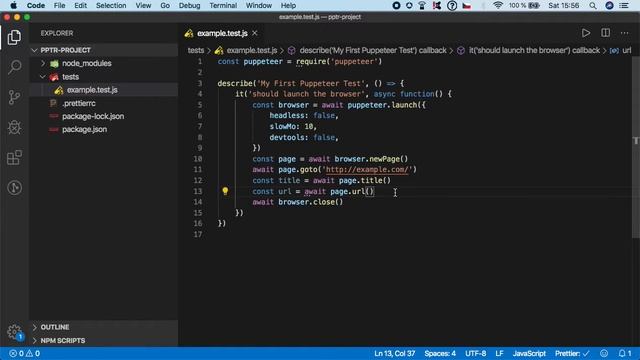Change language mode via JavaScript status item
Viewport: 640px width, 360px height.
[x=529, y=353]
